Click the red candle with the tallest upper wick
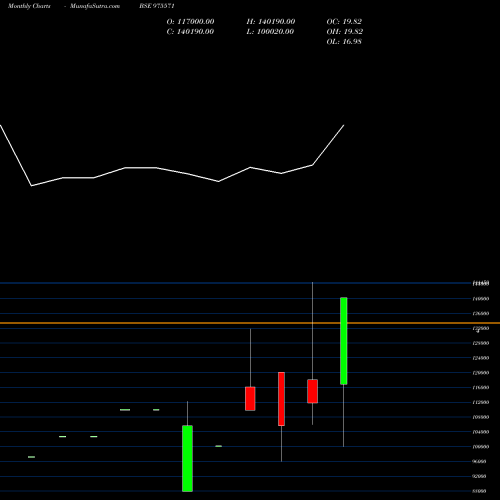 [x=312, y=391]
